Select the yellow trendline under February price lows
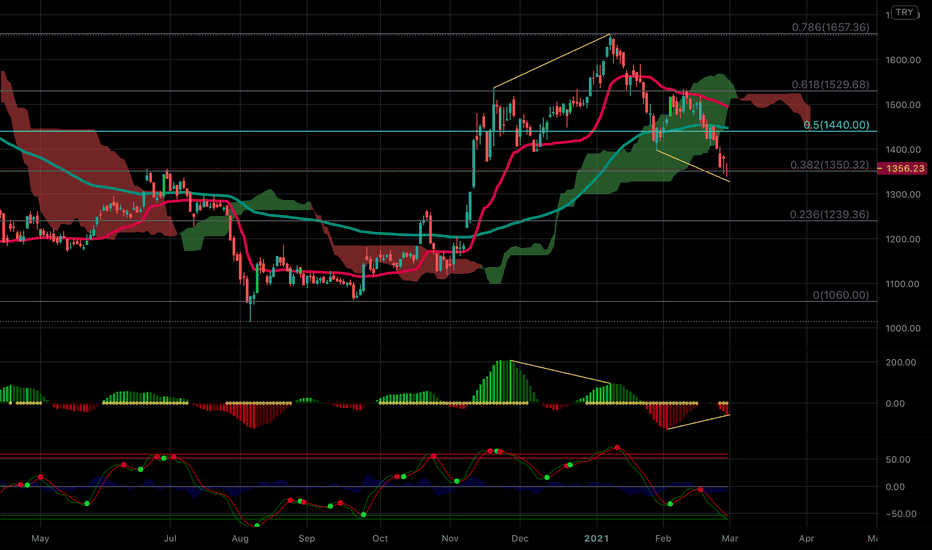This screenshot has width=932, height=550. pyautogui.click(x=692, y=166)
